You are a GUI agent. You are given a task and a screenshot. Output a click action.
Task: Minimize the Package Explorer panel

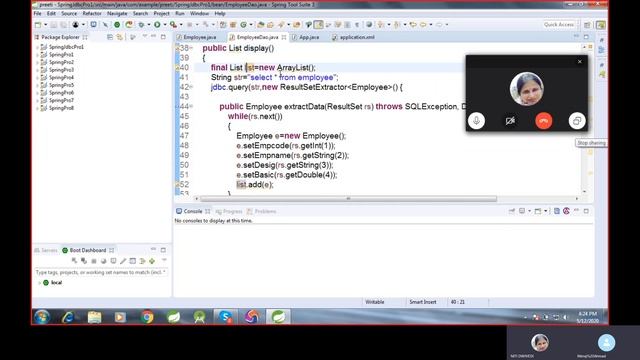tap(153, 37)
